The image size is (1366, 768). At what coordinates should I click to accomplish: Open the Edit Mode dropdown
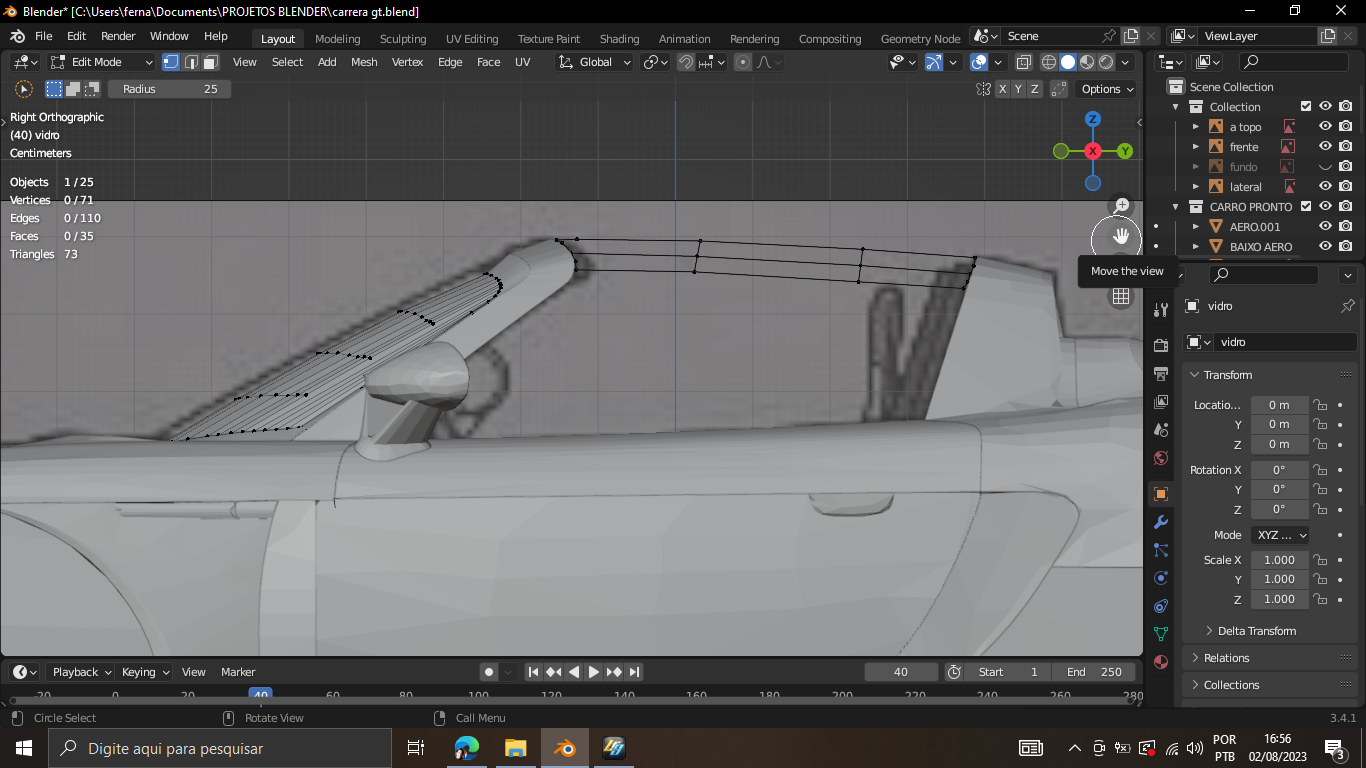pyautogui.click(x=102, y=62)
